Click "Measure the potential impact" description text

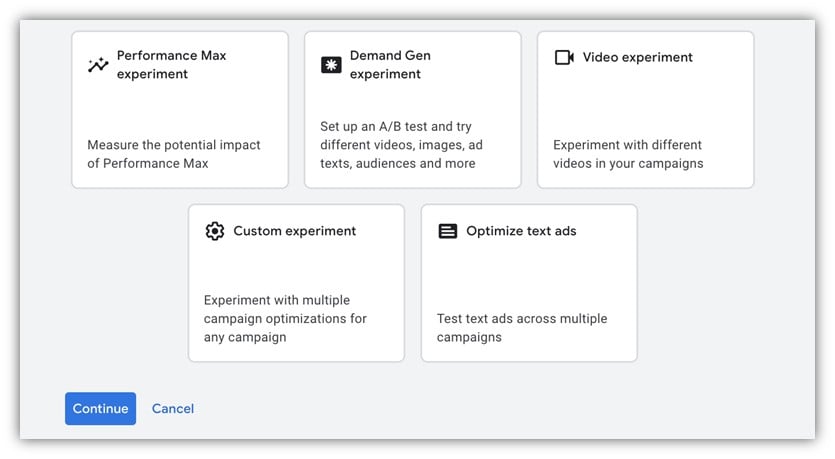point(173,154)
